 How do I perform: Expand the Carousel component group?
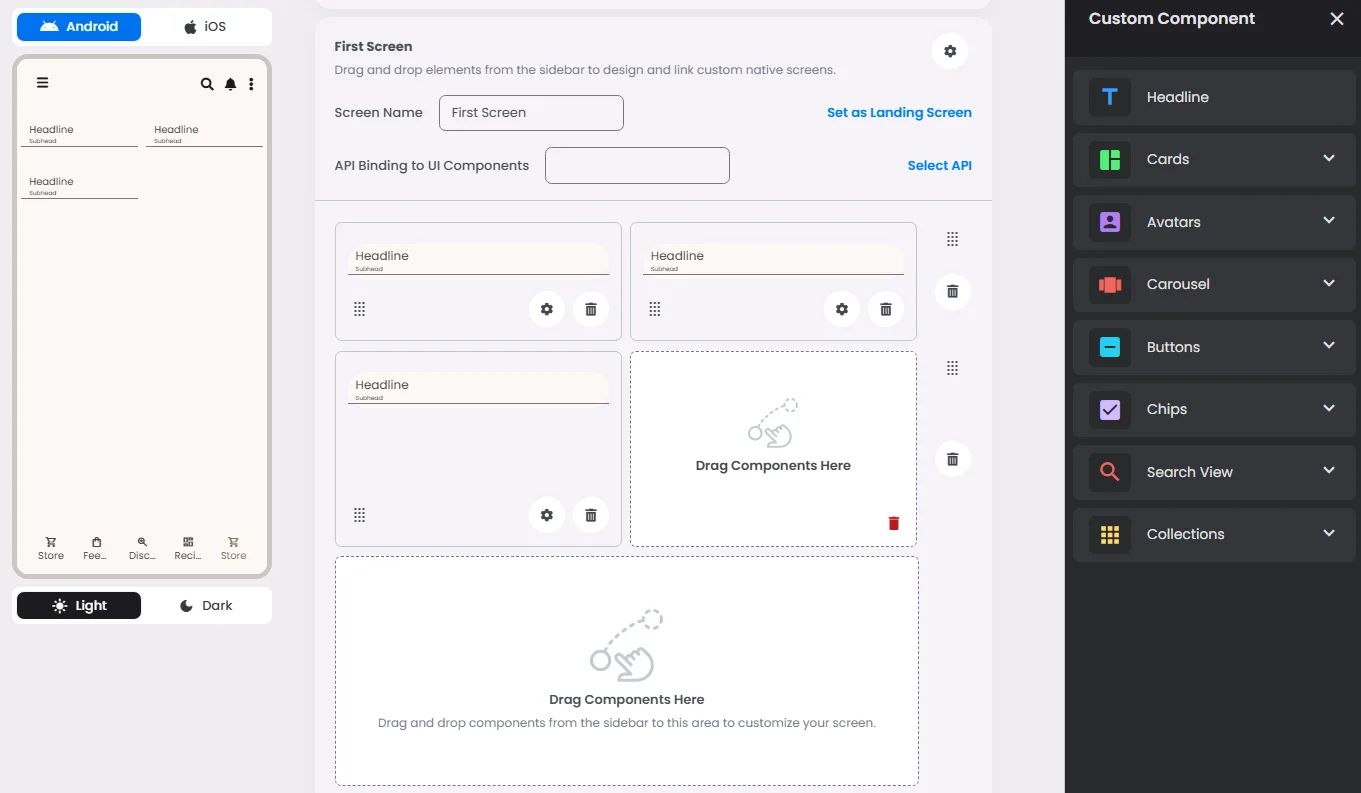click(x=1214, y=284)
